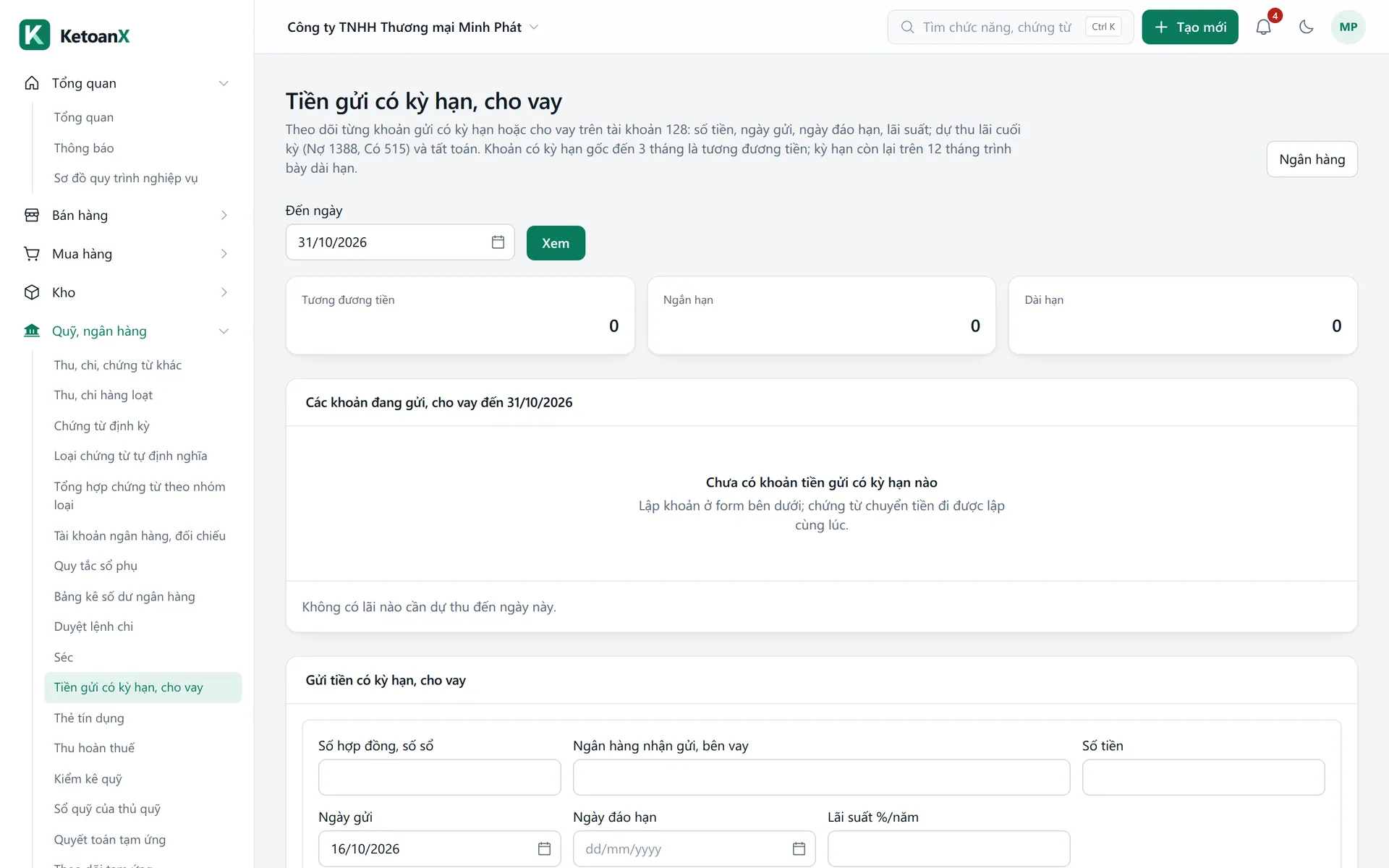Collapse the Quỹ, ngân hàng section chevron

(224, 331)
